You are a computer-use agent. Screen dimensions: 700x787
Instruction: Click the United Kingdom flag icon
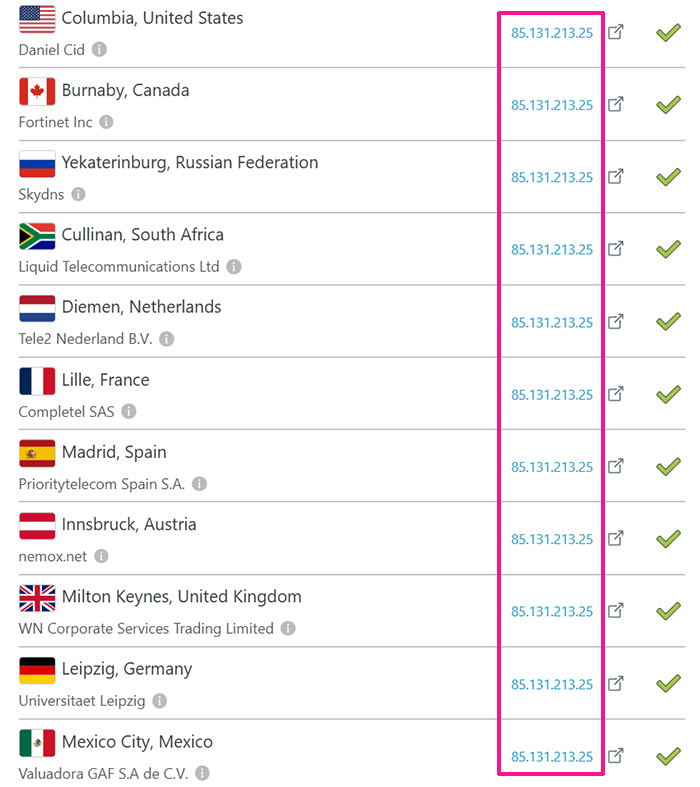tap(37, 598)
